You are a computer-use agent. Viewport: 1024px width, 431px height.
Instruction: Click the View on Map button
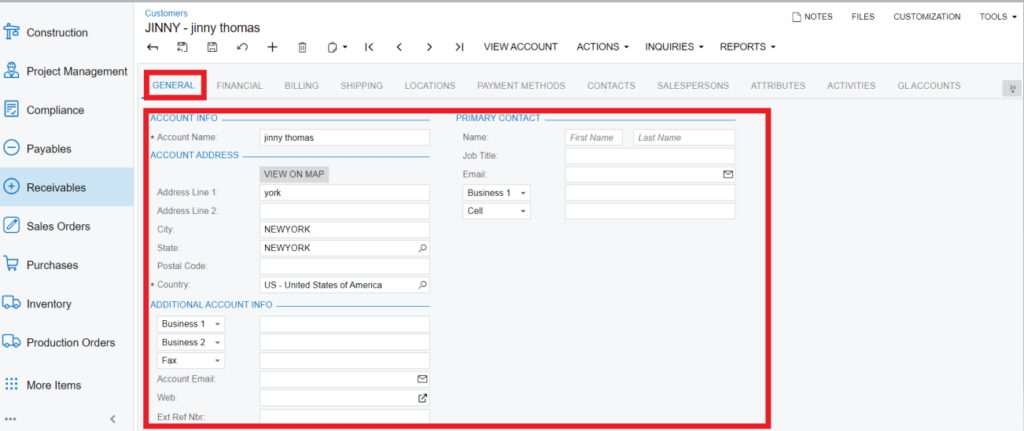[x=294, y=174]
